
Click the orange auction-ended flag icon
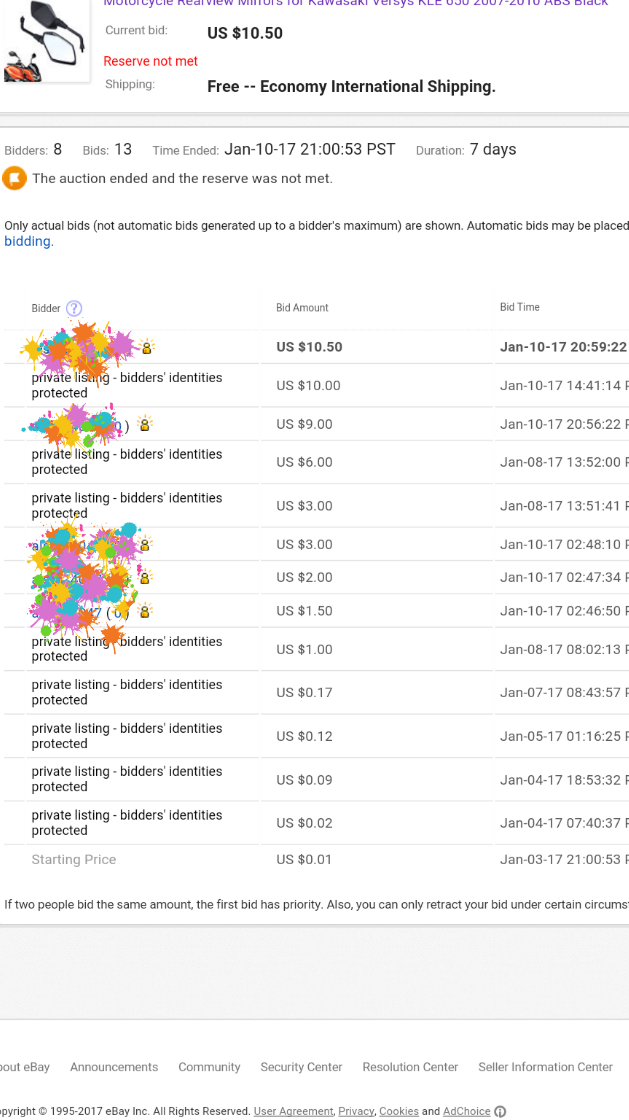15,179
